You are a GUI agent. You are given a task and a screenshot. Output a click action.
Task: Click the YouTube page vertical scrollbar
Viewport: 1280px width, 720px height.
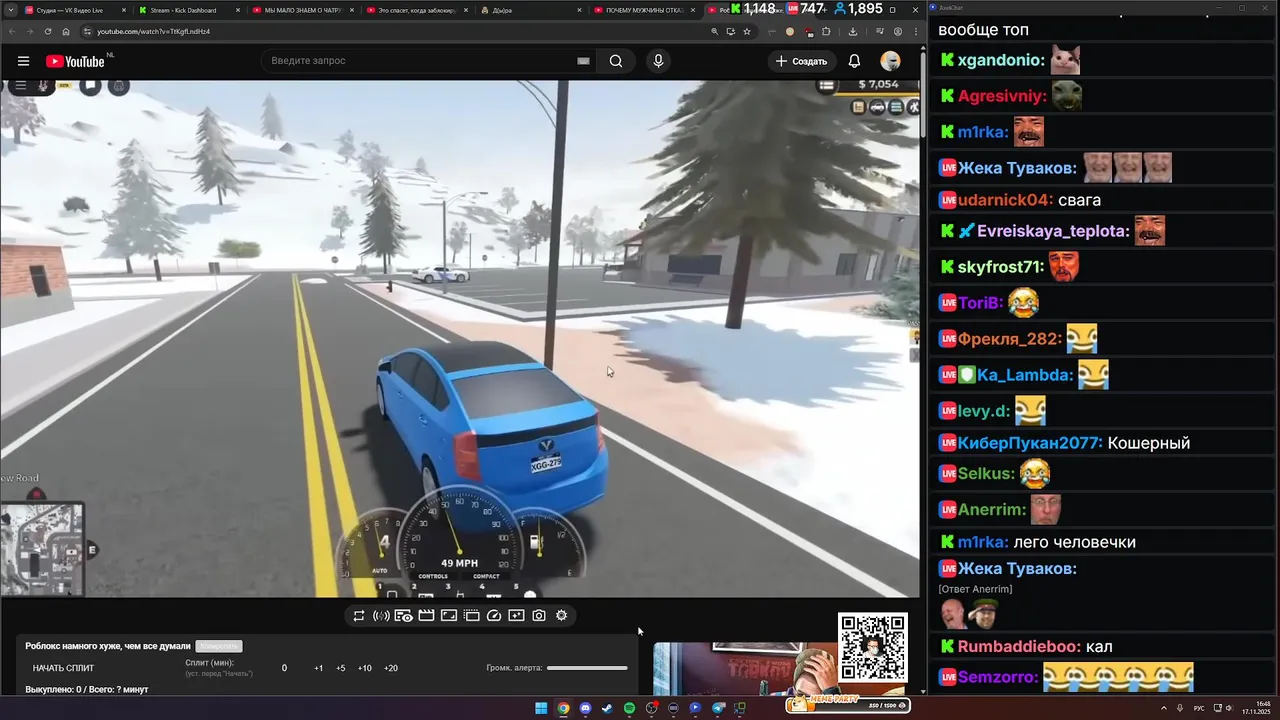pos(922,93)
